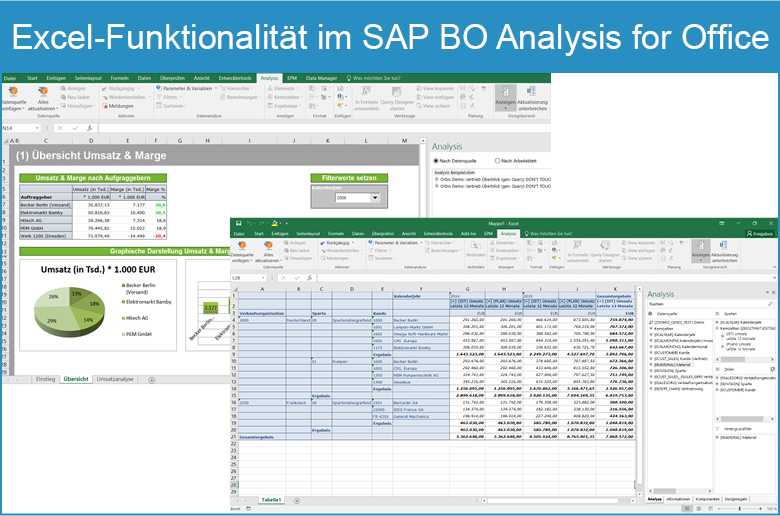
Task: Close the front Analysis task pane
Action: [x=773, y=293]
